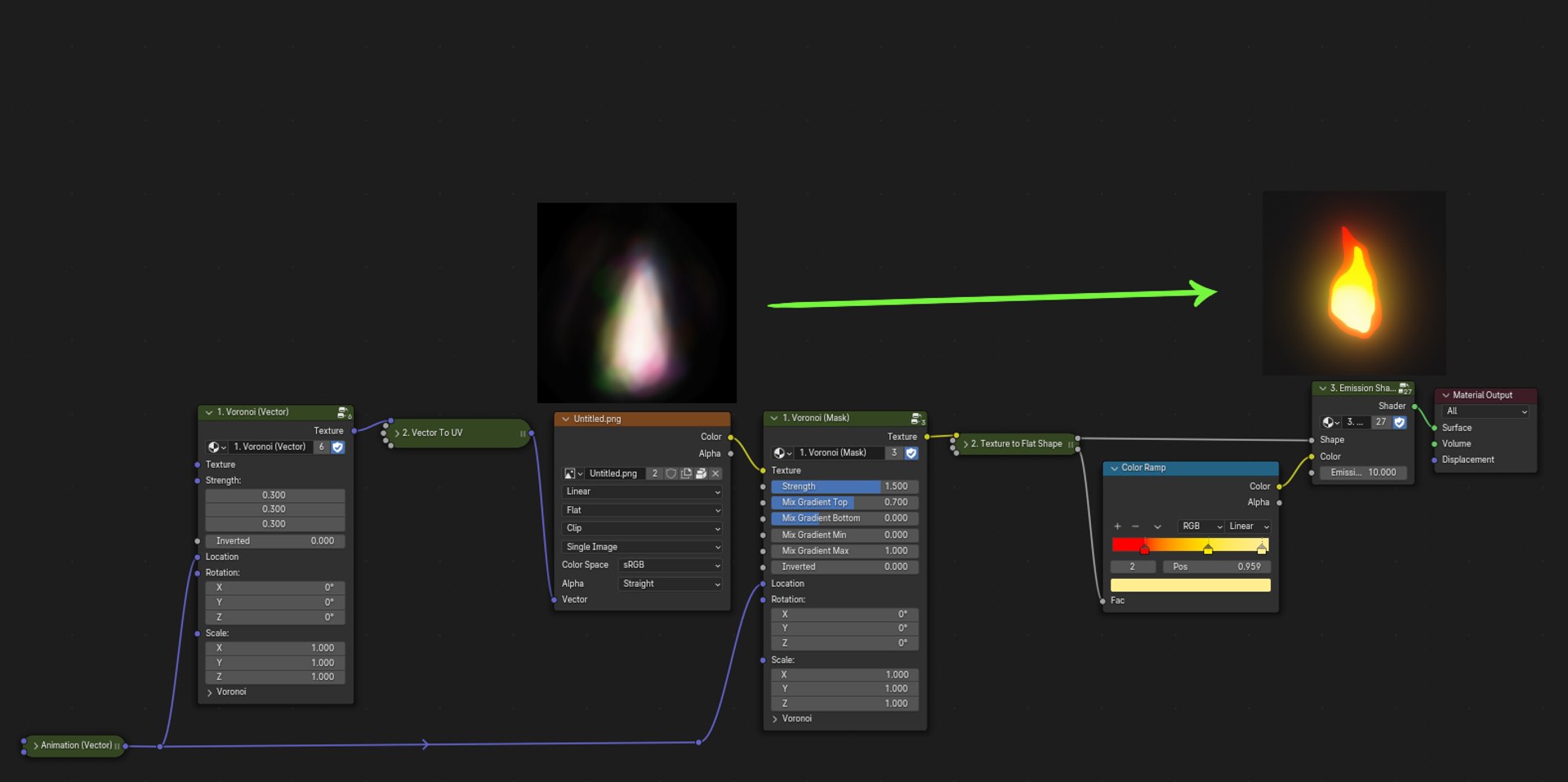The image size is (1568, 782).
Task: Toggle fake user shield in Emission Shader node
Action: tap(1400, 422)
